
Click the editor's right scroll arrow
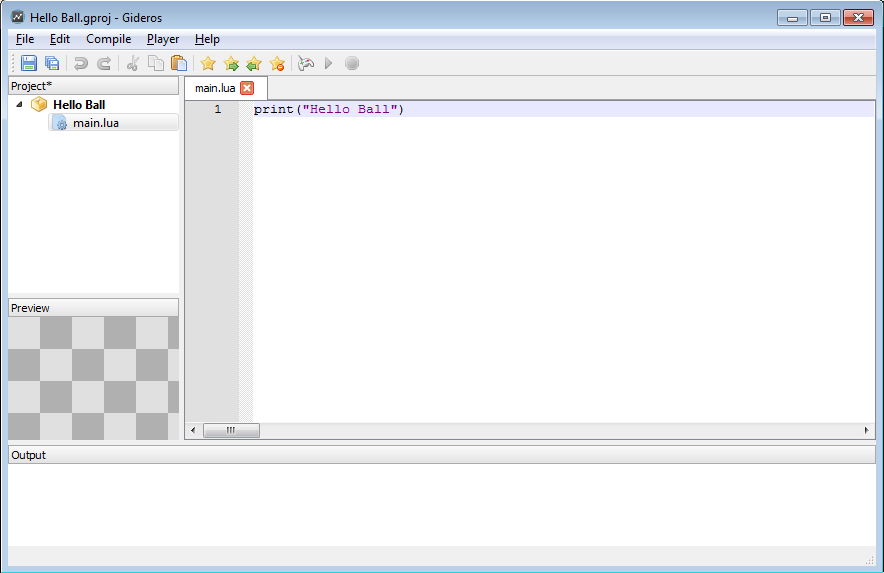(867, 430)
